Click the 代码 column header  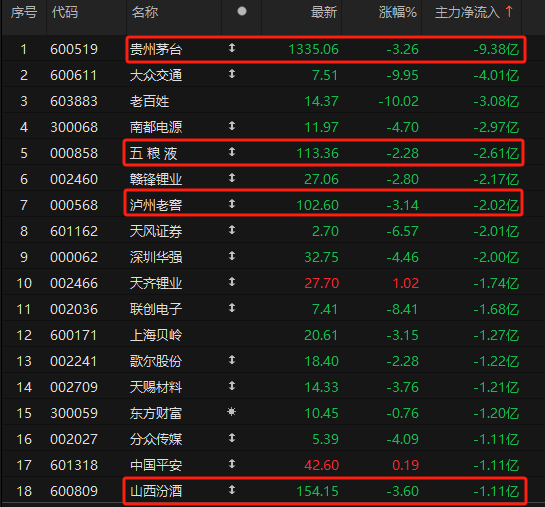65,13
